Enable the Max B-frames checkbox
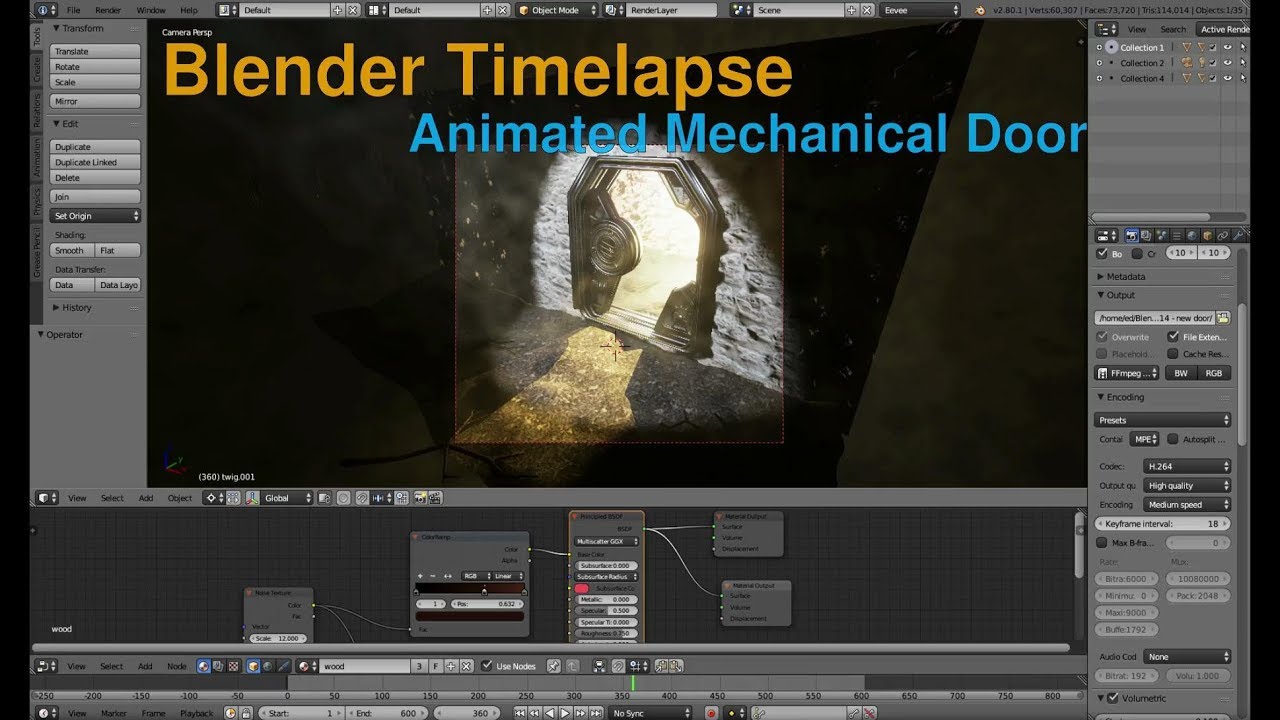The image size is (1280, 720). point(1102,543)
